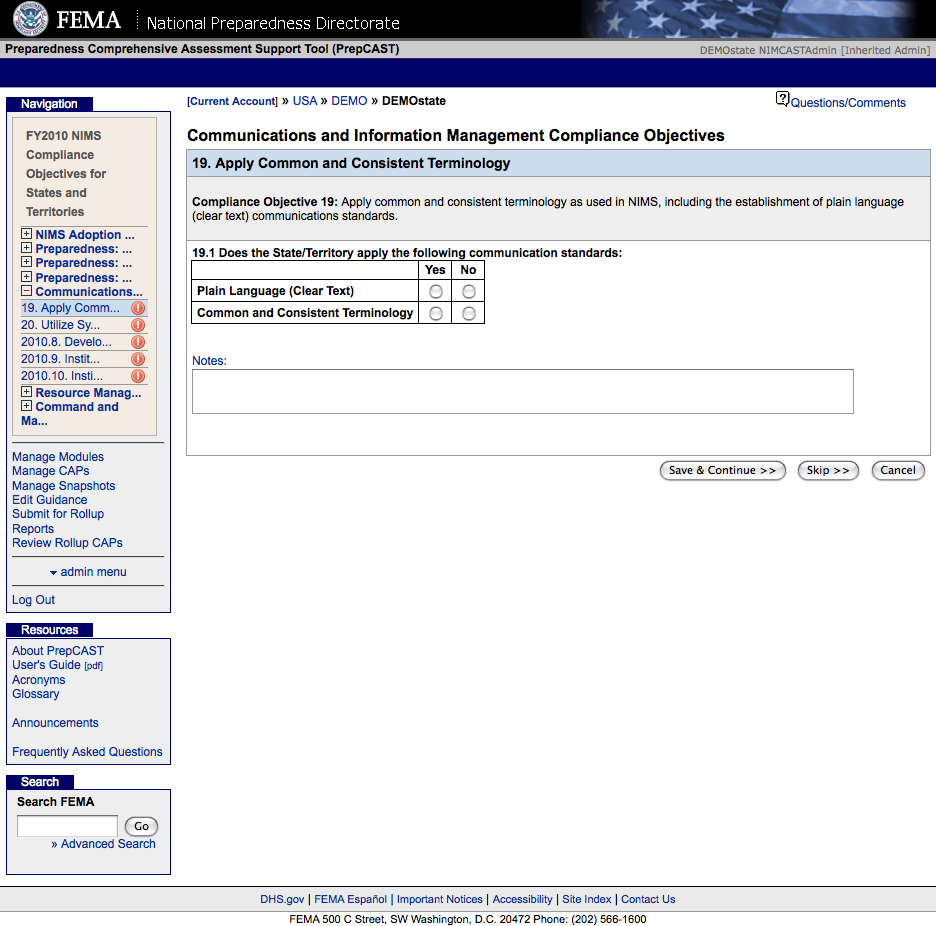
Task: Click Save & Continue button
Action: pos(722,470)
